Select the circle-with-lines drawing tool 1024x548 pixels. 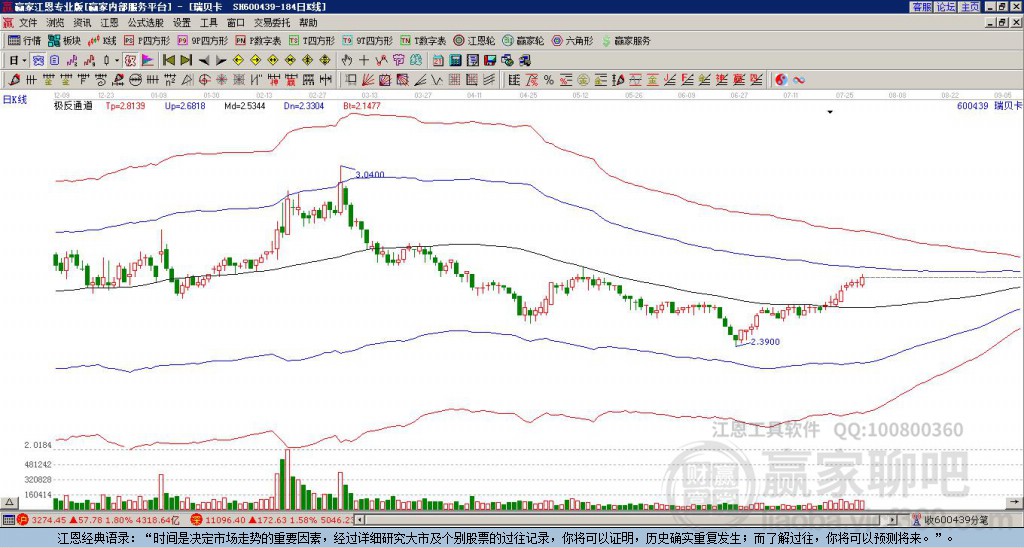tap(135, 80)
